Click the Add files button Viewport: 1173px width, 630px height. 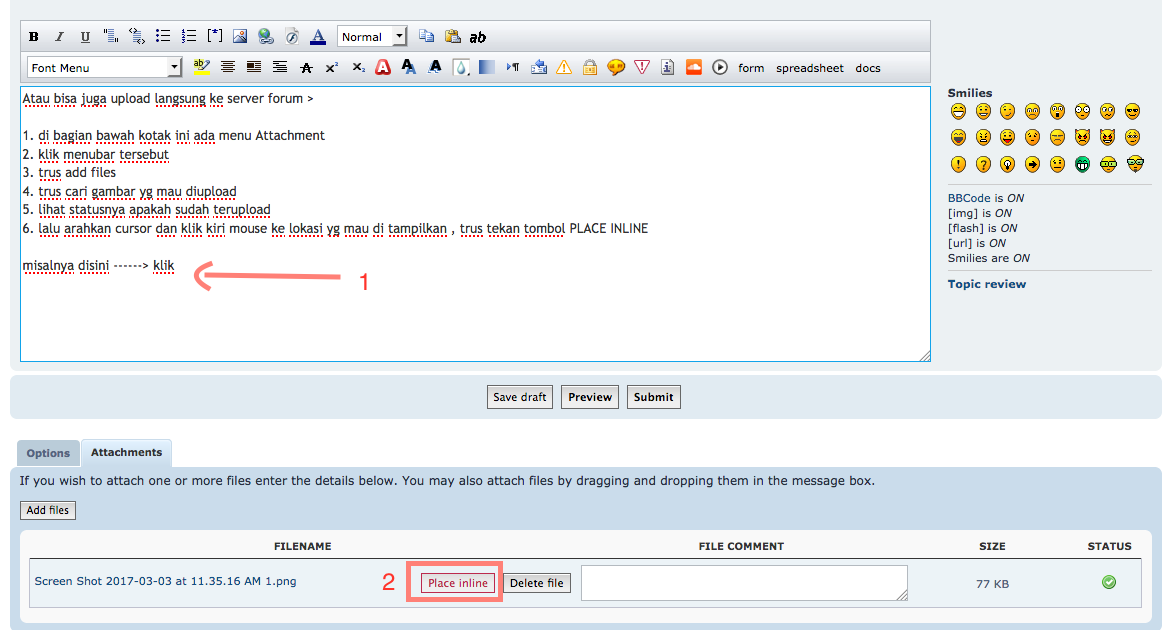point(48,510)
